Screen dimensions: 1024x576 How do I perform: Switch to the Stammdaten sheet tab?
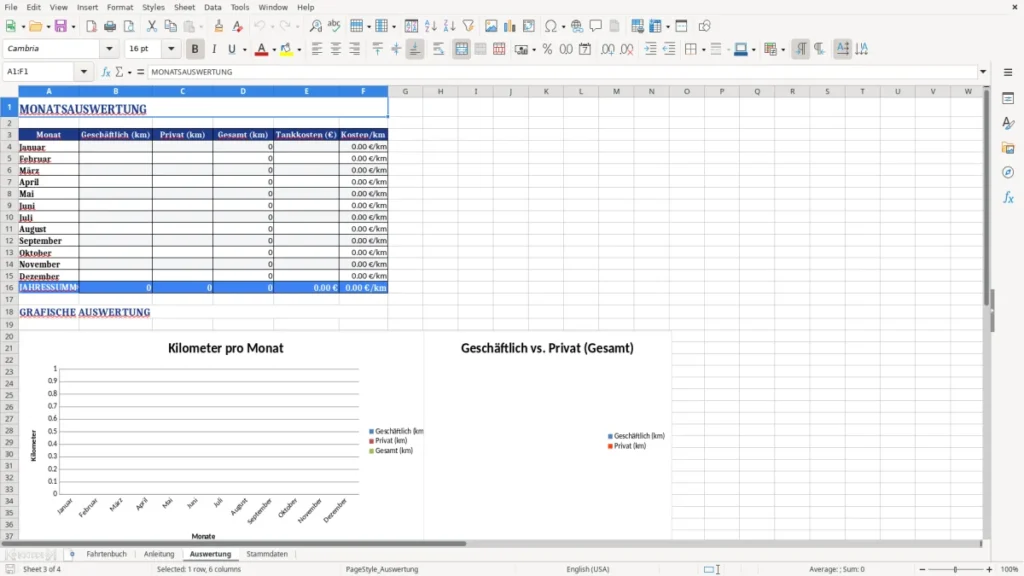click(266, 554)
